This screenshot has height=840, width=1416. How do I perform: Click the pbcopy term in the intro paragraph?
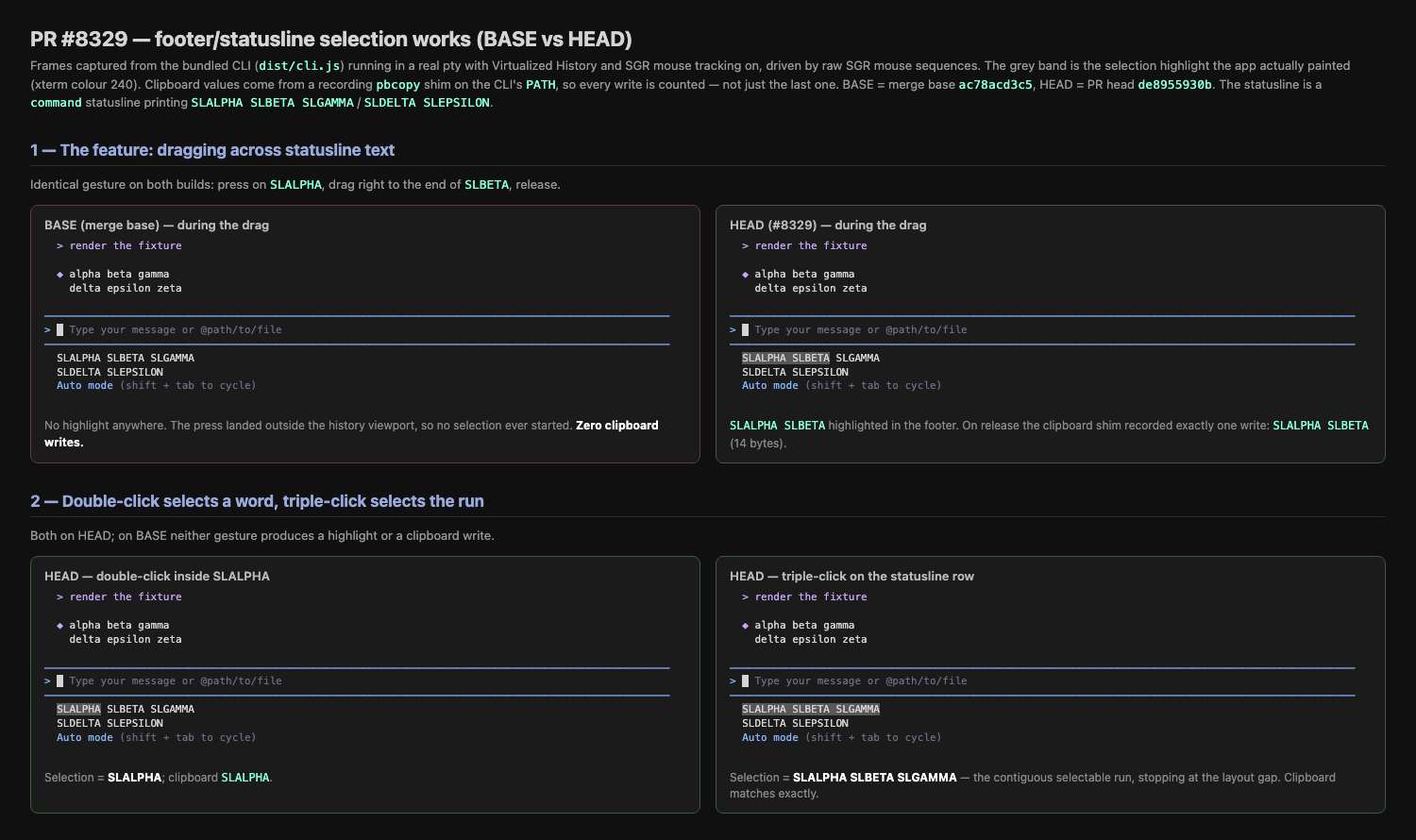(x=397, y=85)
